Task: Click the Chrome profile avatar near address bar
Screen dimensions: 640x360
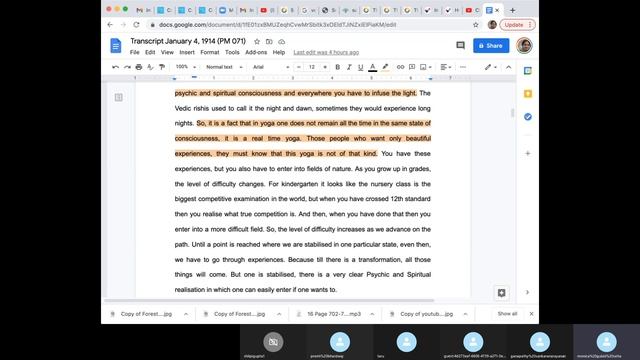Action: click(492, 24)
